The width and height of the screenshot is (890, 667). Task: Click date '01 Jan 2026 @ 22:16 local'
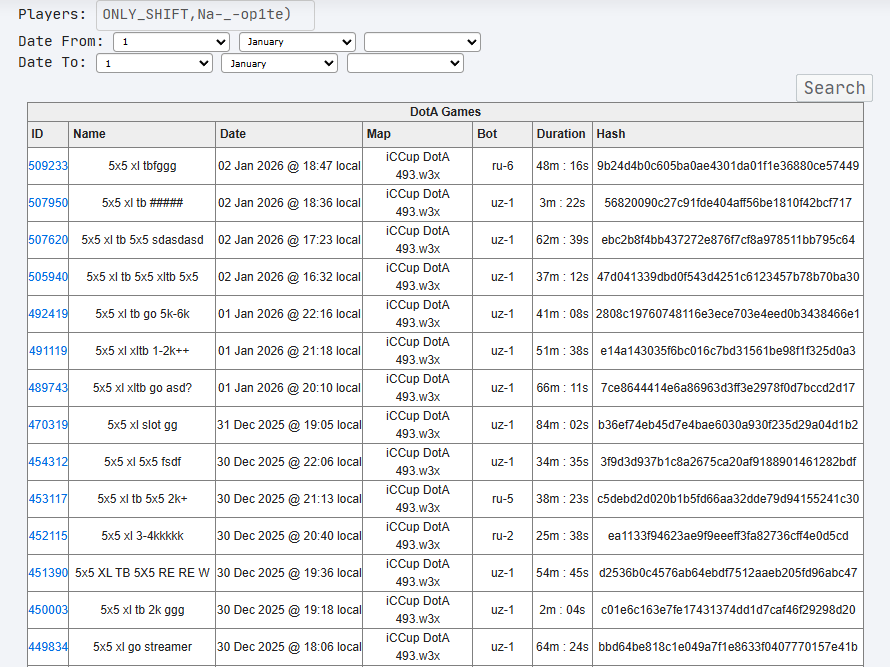289,314
